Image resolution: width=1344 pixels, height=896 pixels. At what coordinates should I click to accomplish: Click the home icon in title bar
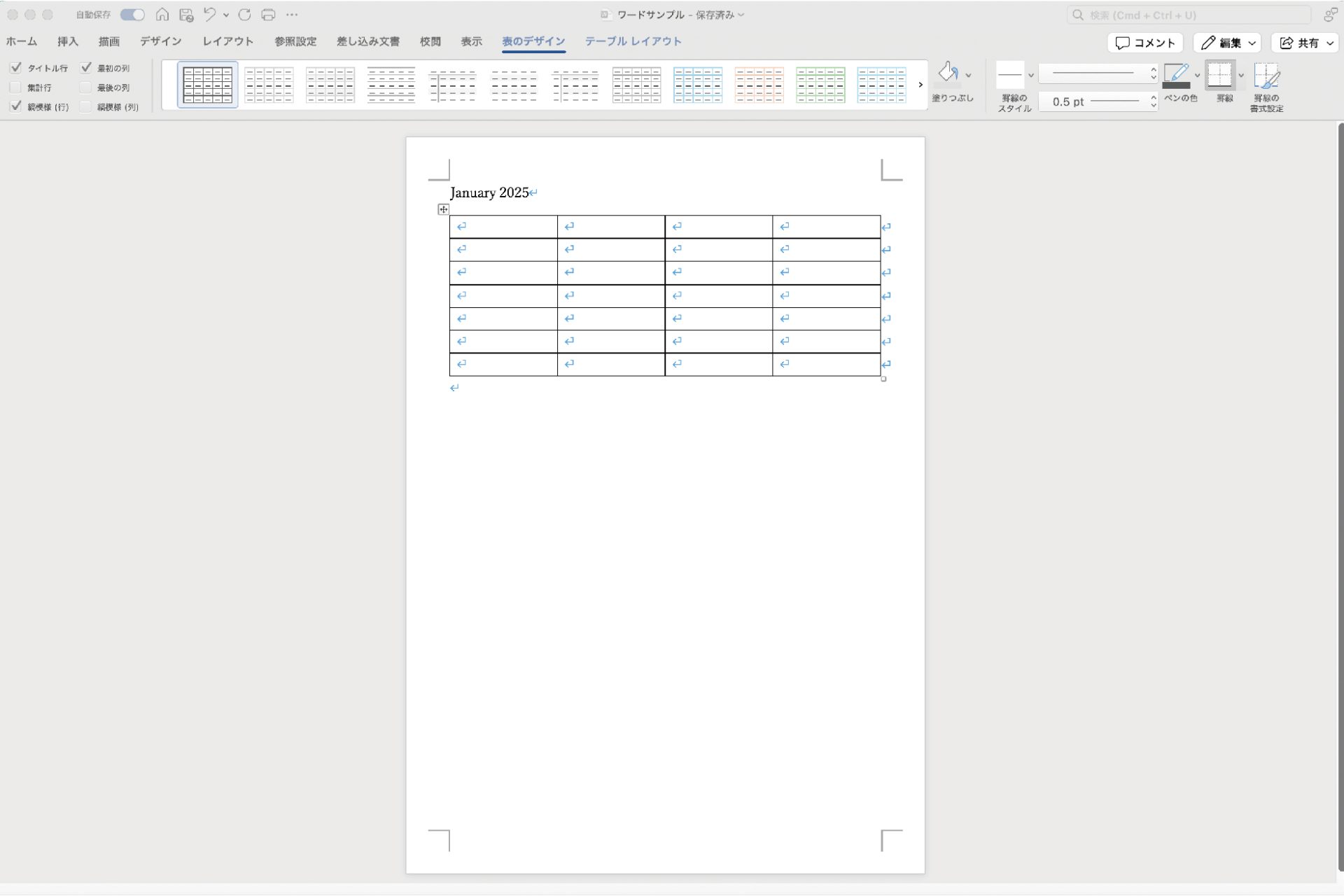point(162,15)
